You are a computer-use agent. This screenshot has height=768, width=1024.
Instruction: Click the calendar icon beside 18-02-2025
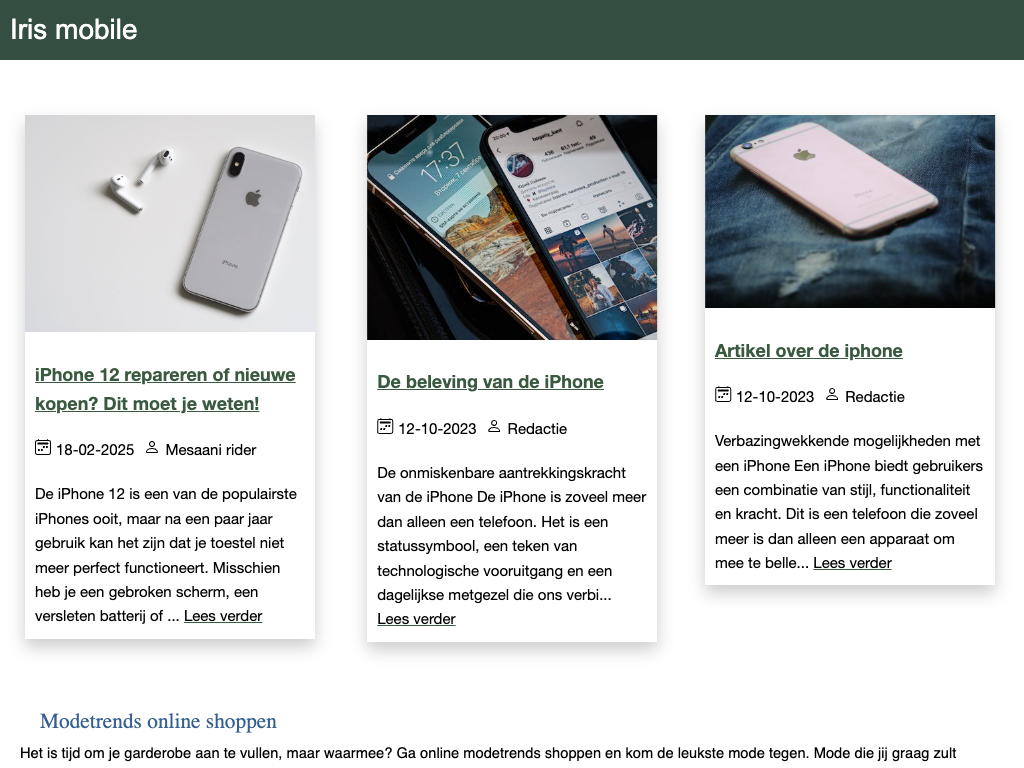42,448
